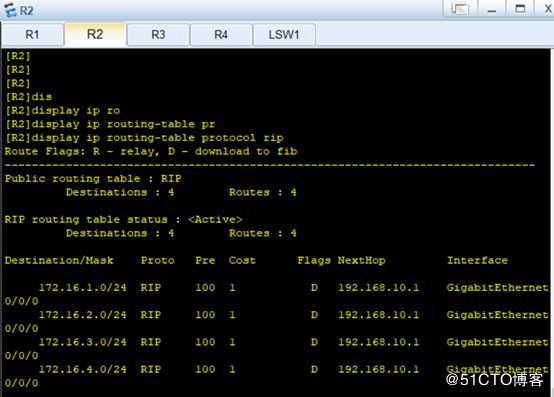Switch to the R1 tab
Image resolution: width=554 pixels, height=397 pixels.
(x=32, y=35)
